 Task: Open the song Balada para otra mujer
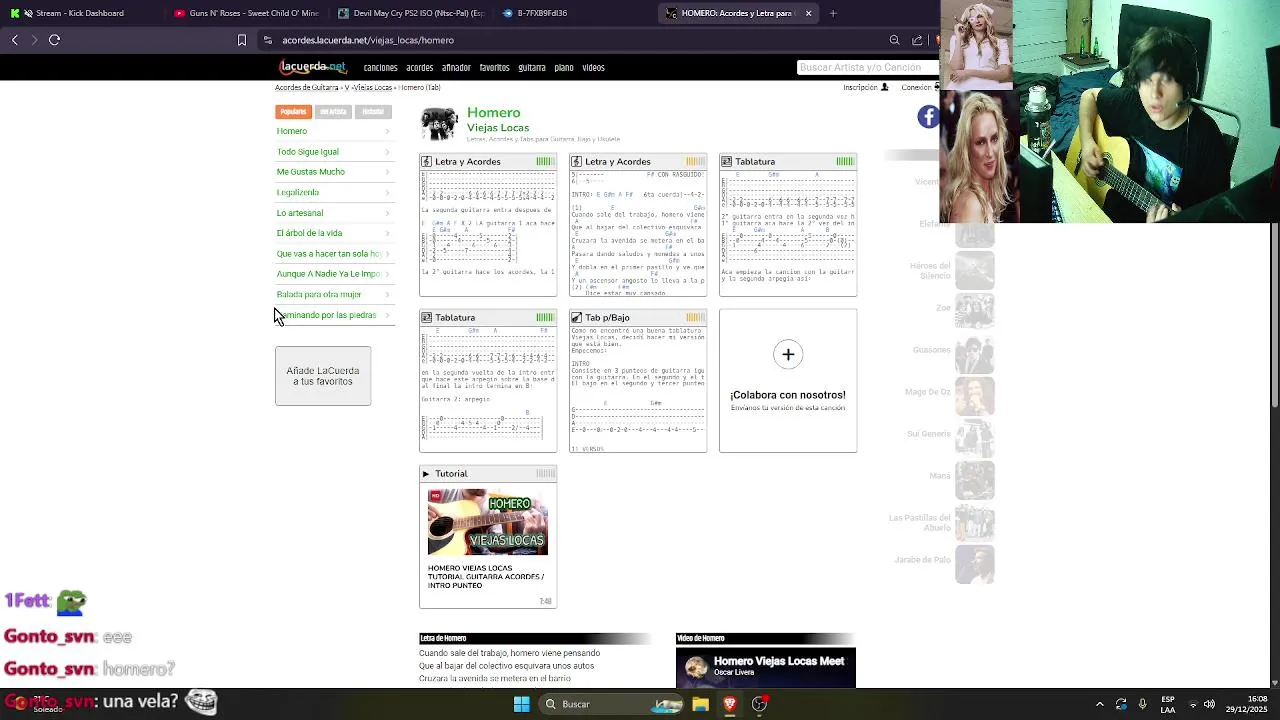(335, 294)
